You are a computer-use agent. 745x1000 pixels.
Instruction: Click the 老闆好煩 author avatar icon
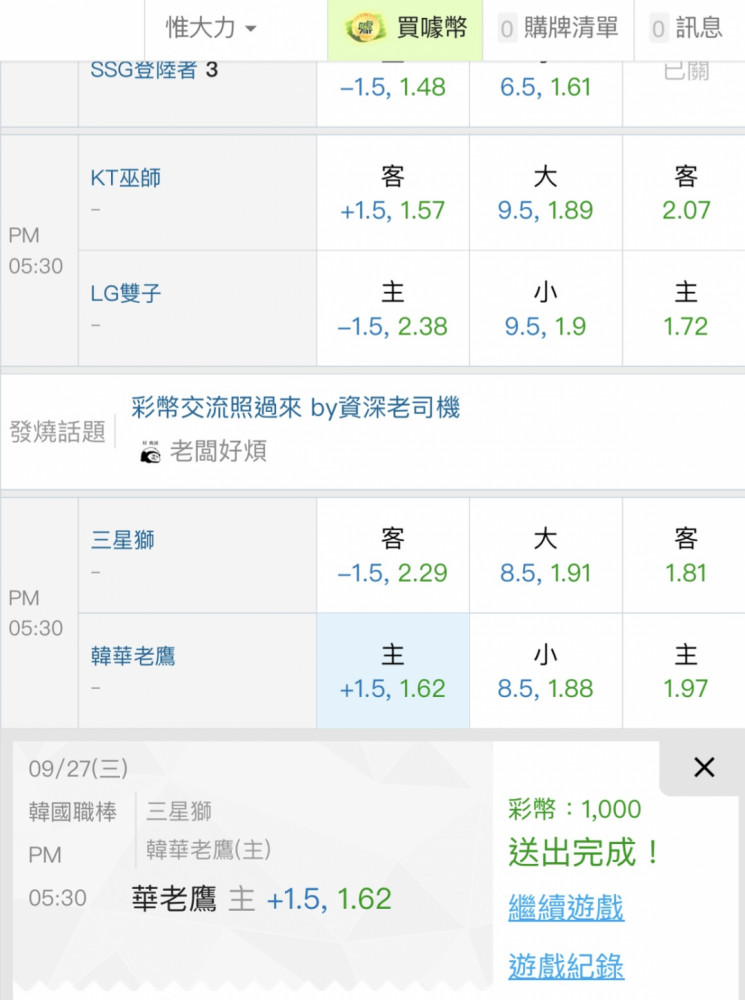[x=151, y=452]
